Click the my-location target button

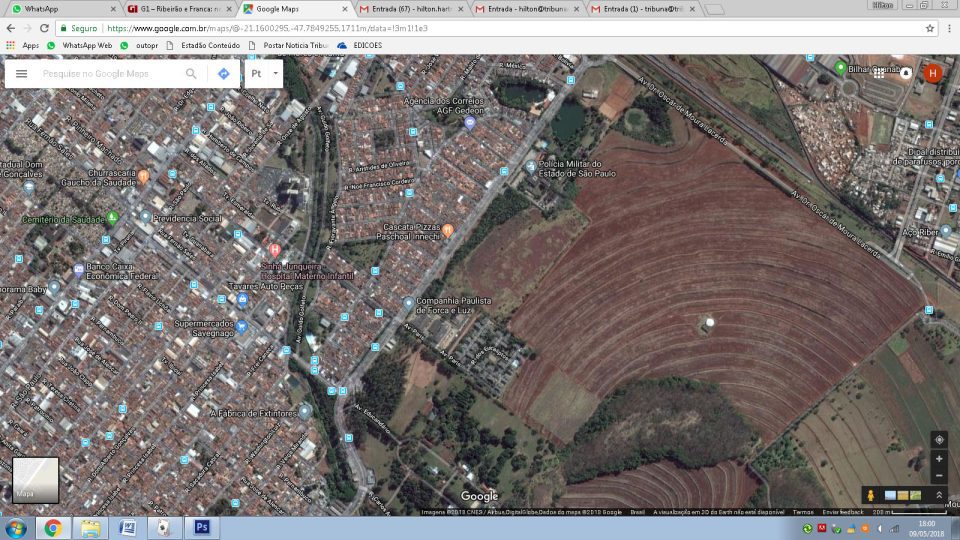[x=938, y=440]
